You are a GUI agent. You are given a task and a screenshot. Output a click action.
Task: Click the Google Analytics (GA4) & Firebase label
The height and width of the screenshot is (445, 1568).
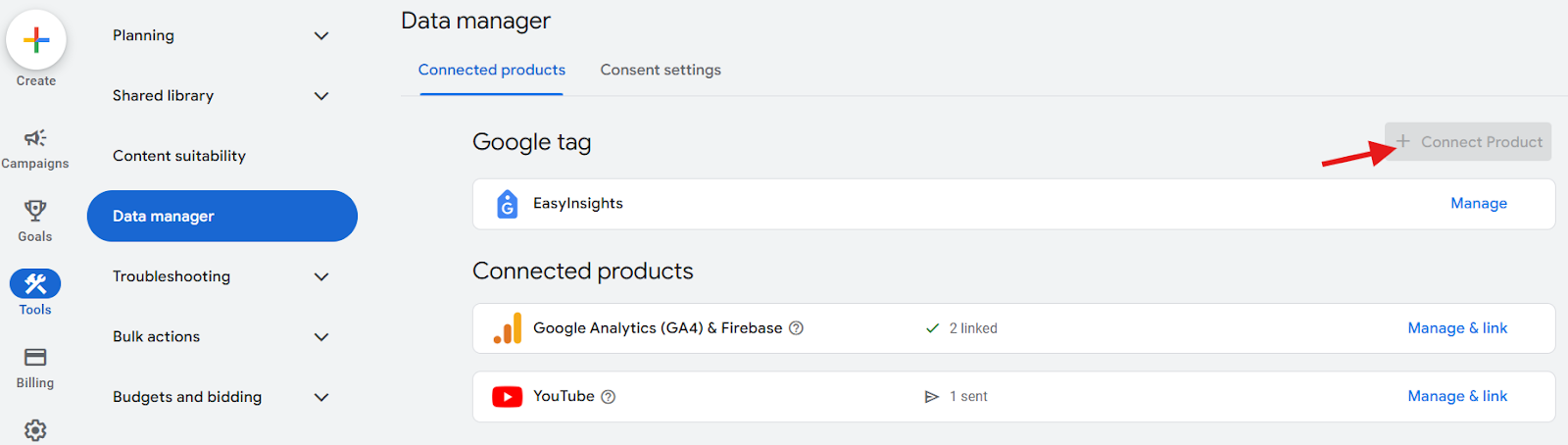[658, 328]
